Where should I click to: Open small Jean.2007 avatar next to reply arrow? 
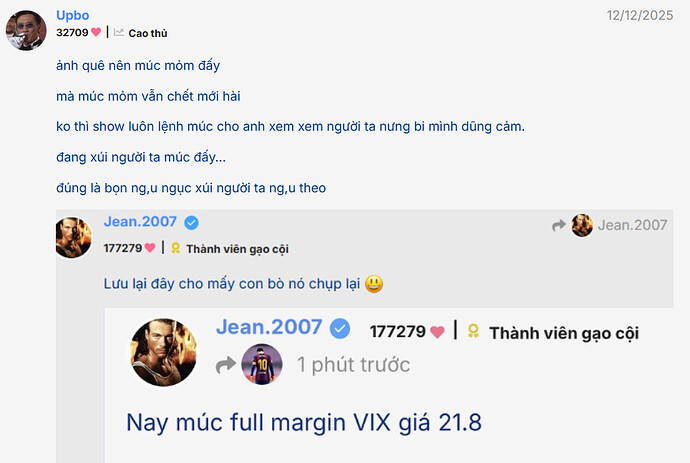pyautogui.click(x=582, y=225)
